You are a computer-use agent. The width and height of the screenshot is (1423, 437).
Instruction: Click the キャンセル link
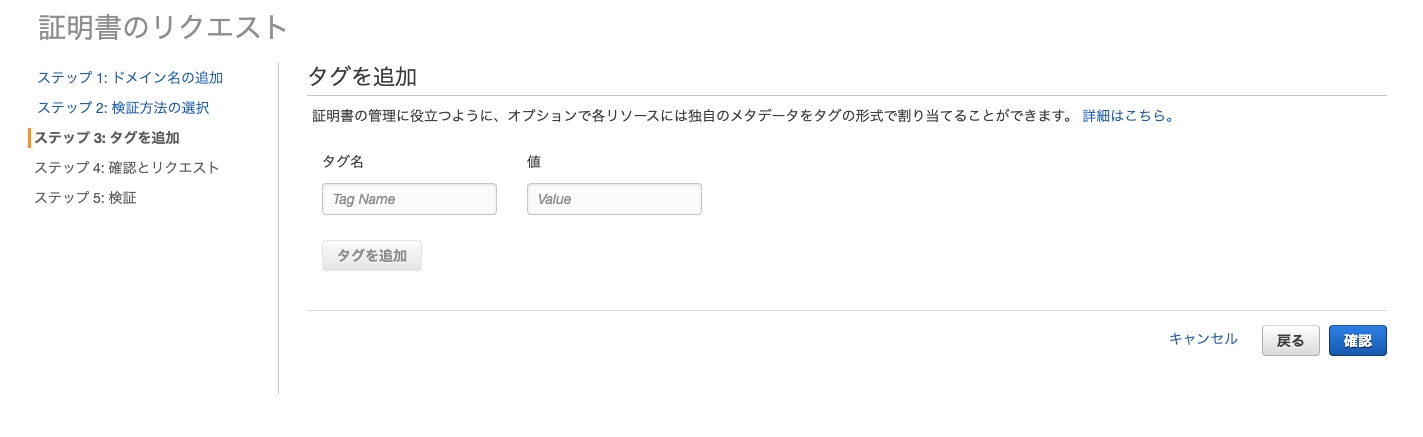click(1203, 339)
